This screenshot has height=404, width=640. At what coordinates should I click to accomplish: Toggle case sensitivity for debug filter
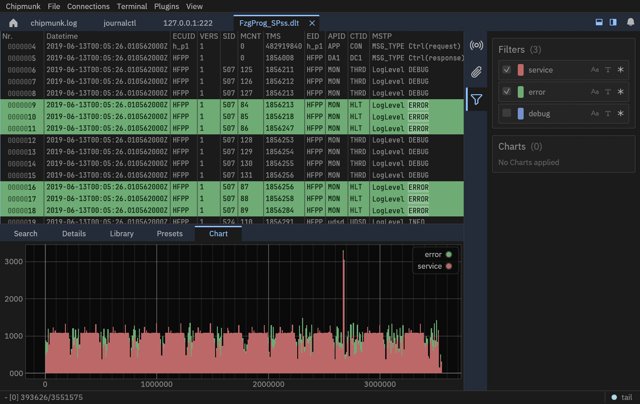tap(595, 113)
